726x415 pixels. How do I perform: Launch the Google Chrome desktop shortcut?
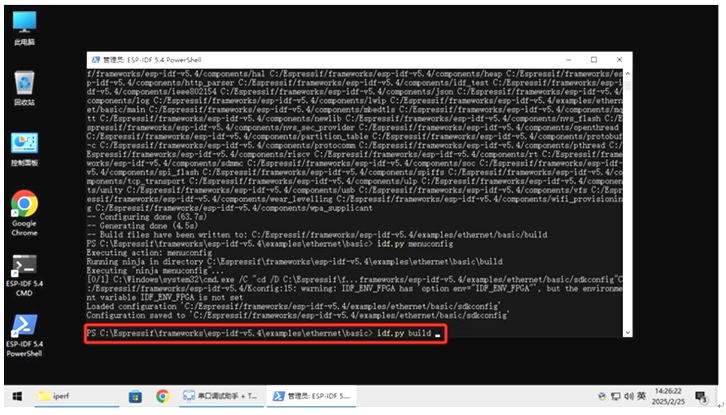(x=24, y=213)
